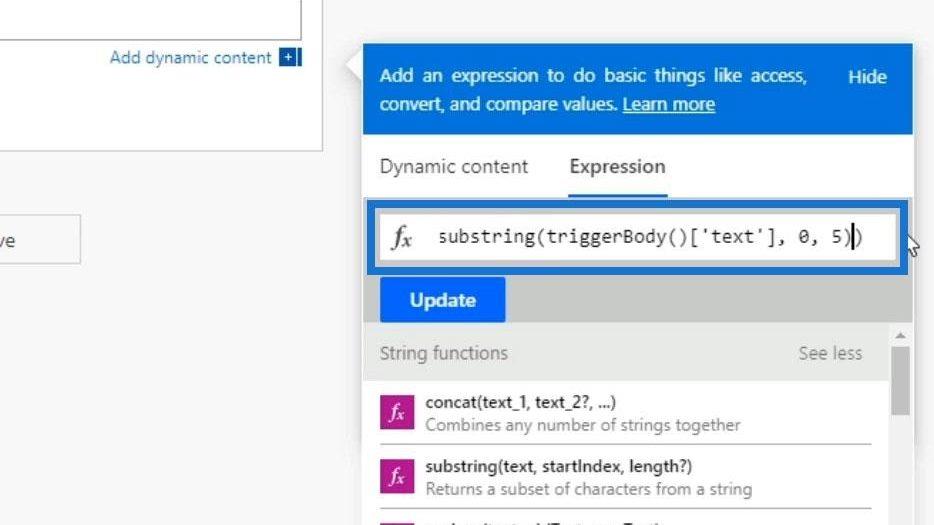
Task: Click the String functions header
Action: coord(444,353)
